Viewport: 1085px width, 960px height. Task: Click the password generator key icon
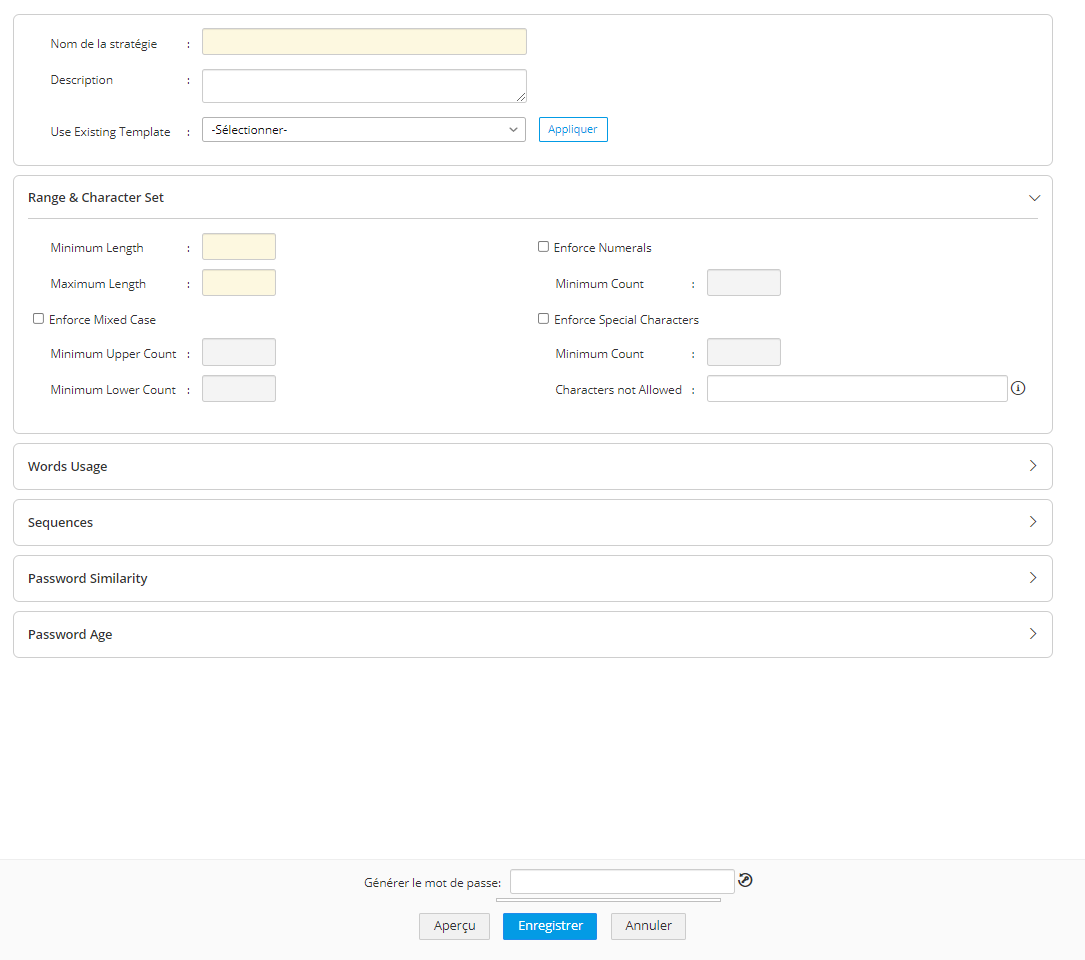pyautogui.click(x=746, y=880)
